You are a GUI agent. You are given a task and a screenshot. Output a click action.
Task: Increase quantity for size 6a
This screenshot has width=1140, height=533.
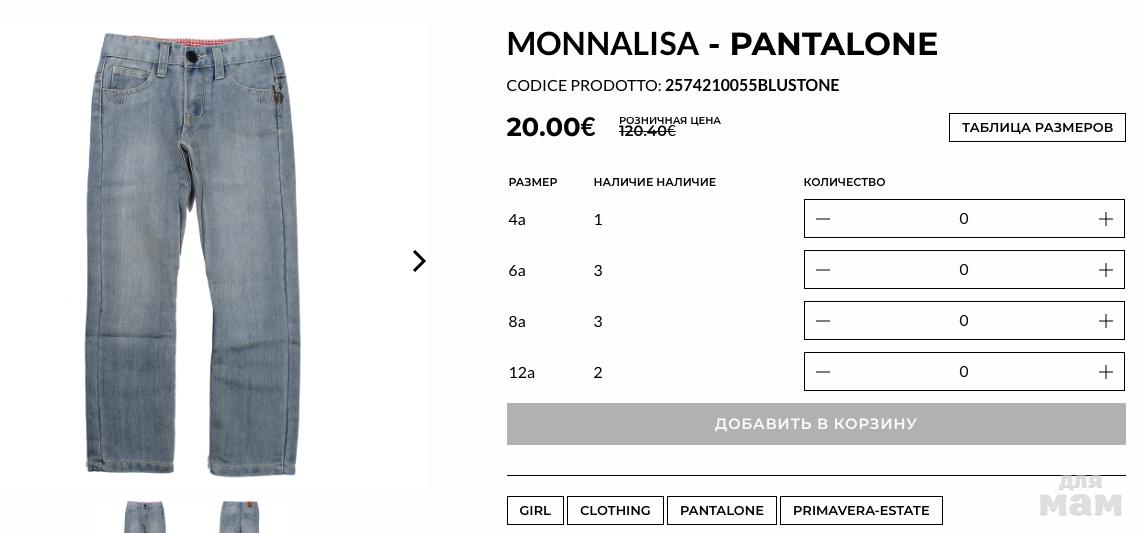pos(1105,270)
